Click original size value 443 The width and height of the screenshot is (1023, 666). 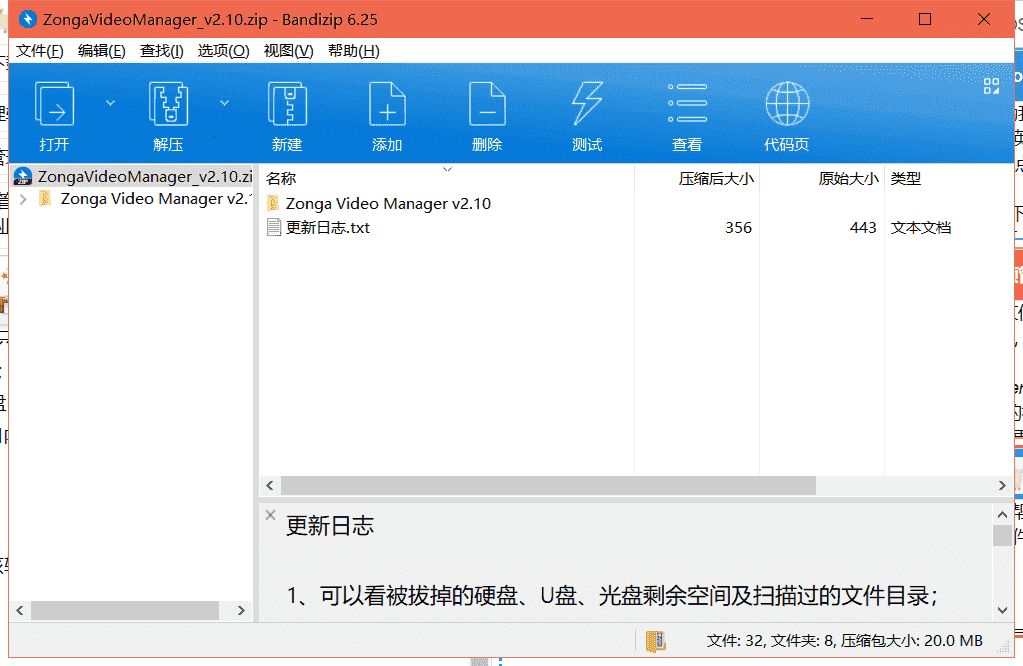coord(863,228)
